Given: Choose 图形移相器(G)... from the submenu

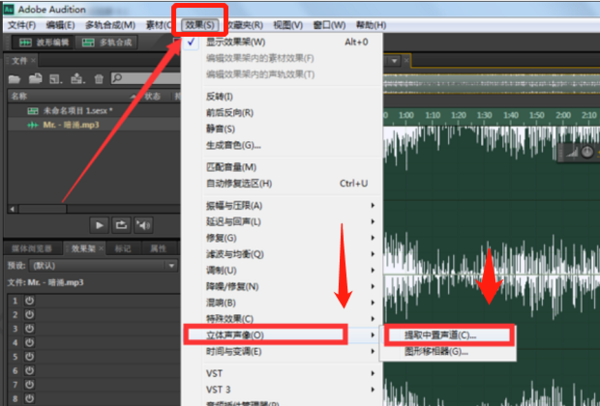Looking at the screenshot, I should pos(448,352).
